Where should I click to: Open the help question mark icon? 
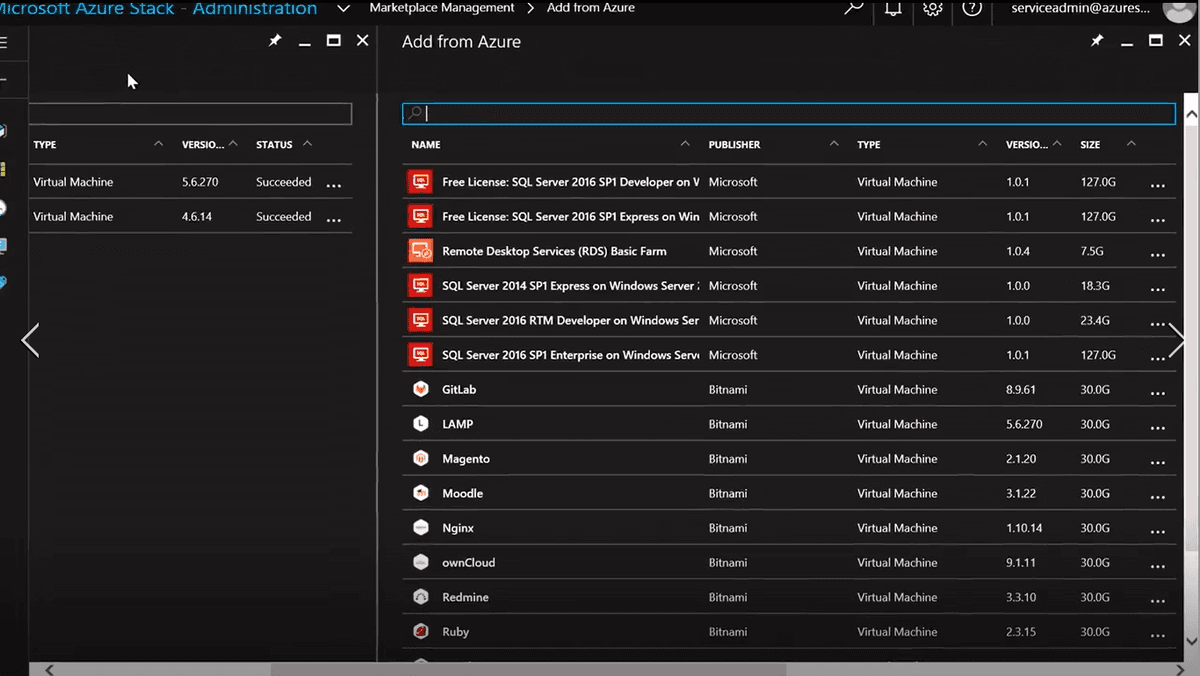pyautogui.click(x=972, y=8)
